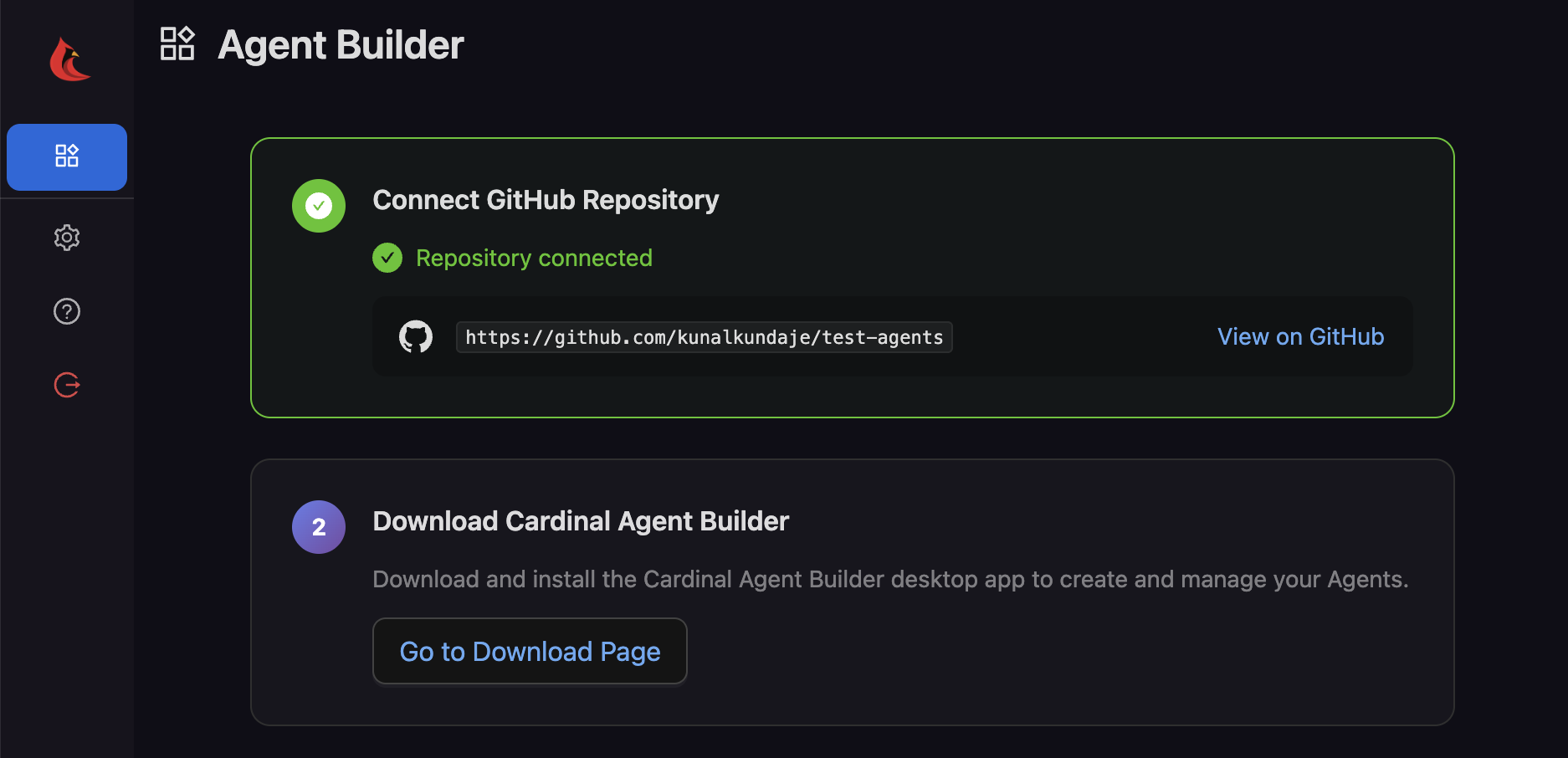Click the highlighted Agent Builder sidebar button
This screenshot has width=1568, height=758.
tap(67, 156)
